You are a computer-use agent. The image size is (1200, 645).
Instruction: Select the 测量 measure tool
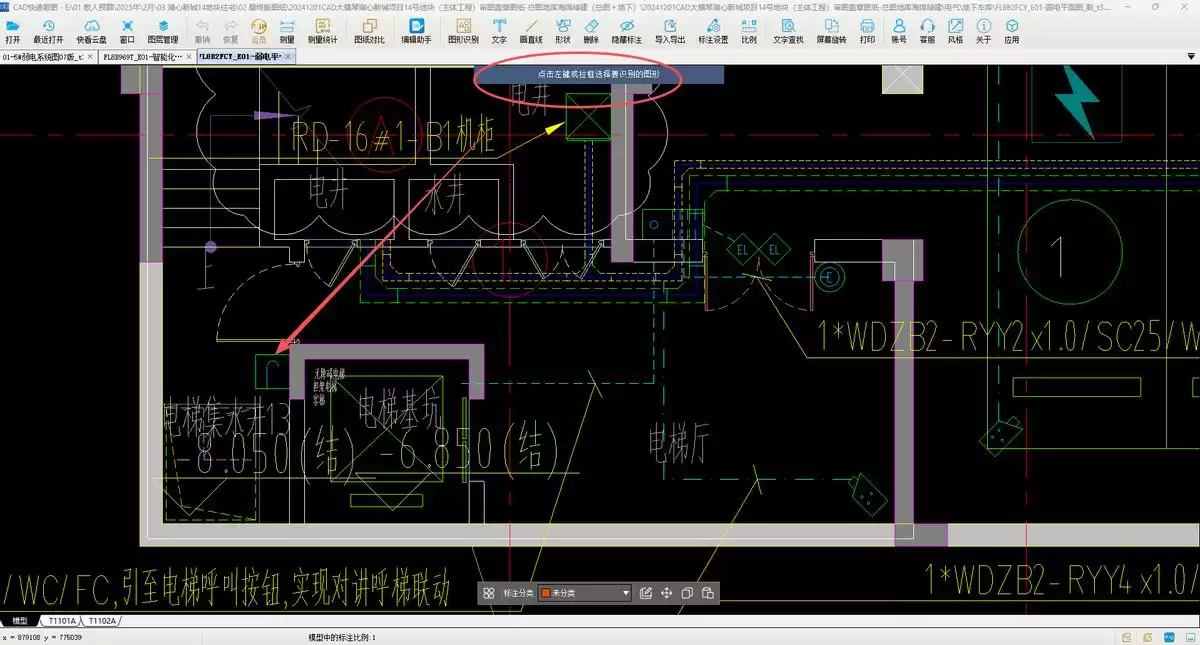(287, 31)
